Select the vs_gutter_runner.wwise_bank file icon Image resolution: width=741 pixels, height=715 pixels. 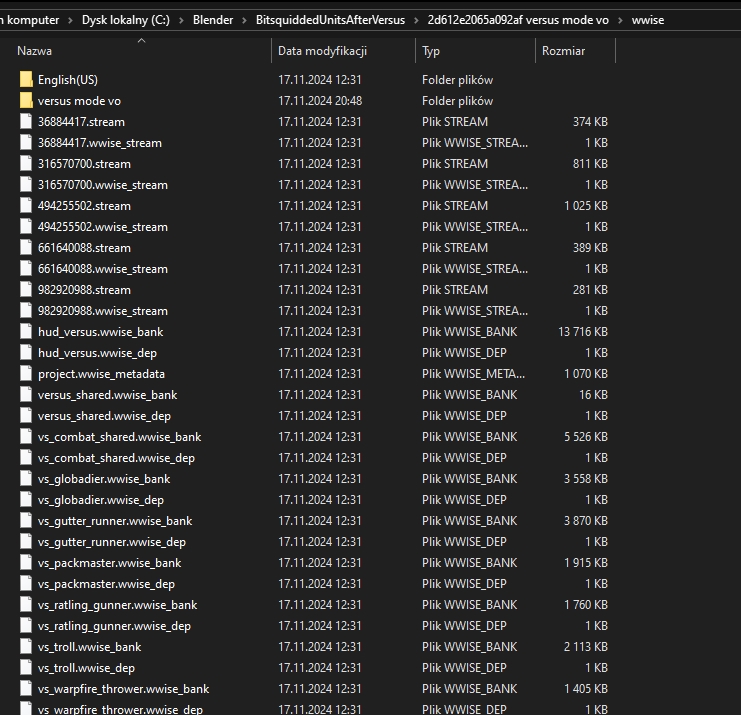[26, 521]
